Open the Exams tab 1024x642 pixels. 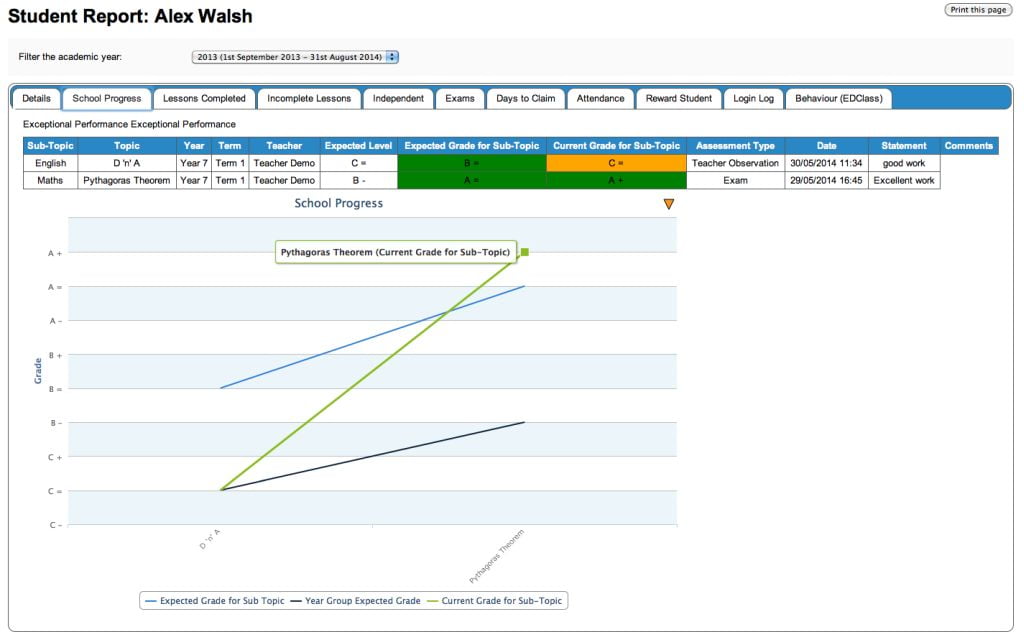click(460, 99)
